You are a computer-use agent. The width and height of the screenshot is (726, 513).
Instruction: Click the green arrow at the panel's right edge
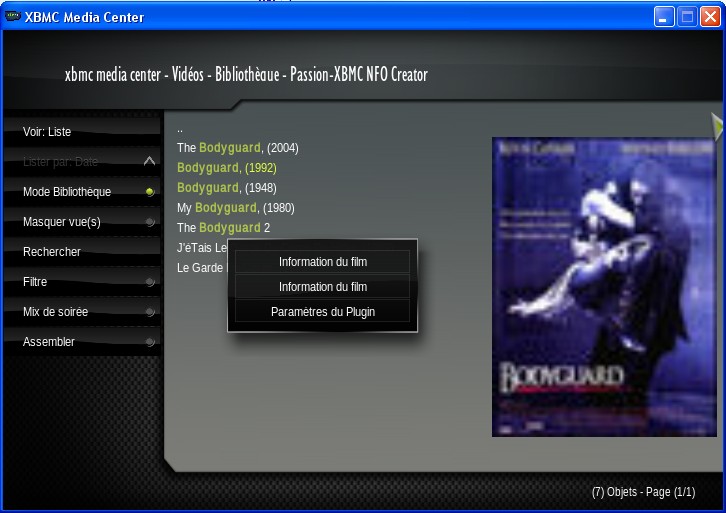click(x=716, y=124)
